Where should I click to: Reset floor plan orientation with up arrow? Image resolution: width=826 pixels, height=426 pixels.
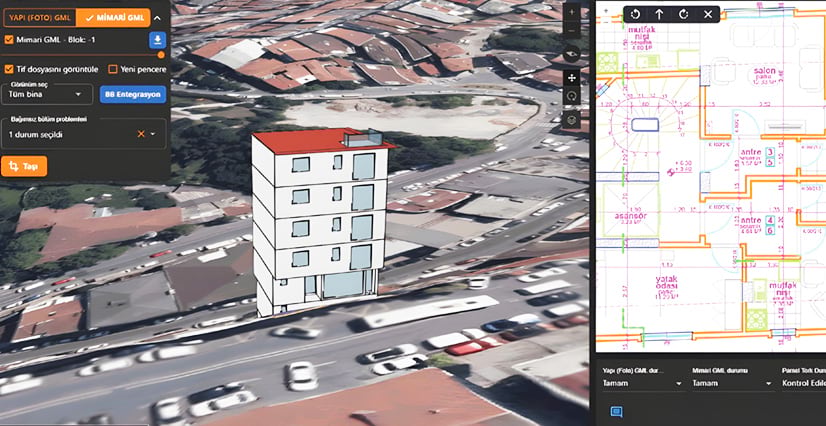tap(659, 15)
